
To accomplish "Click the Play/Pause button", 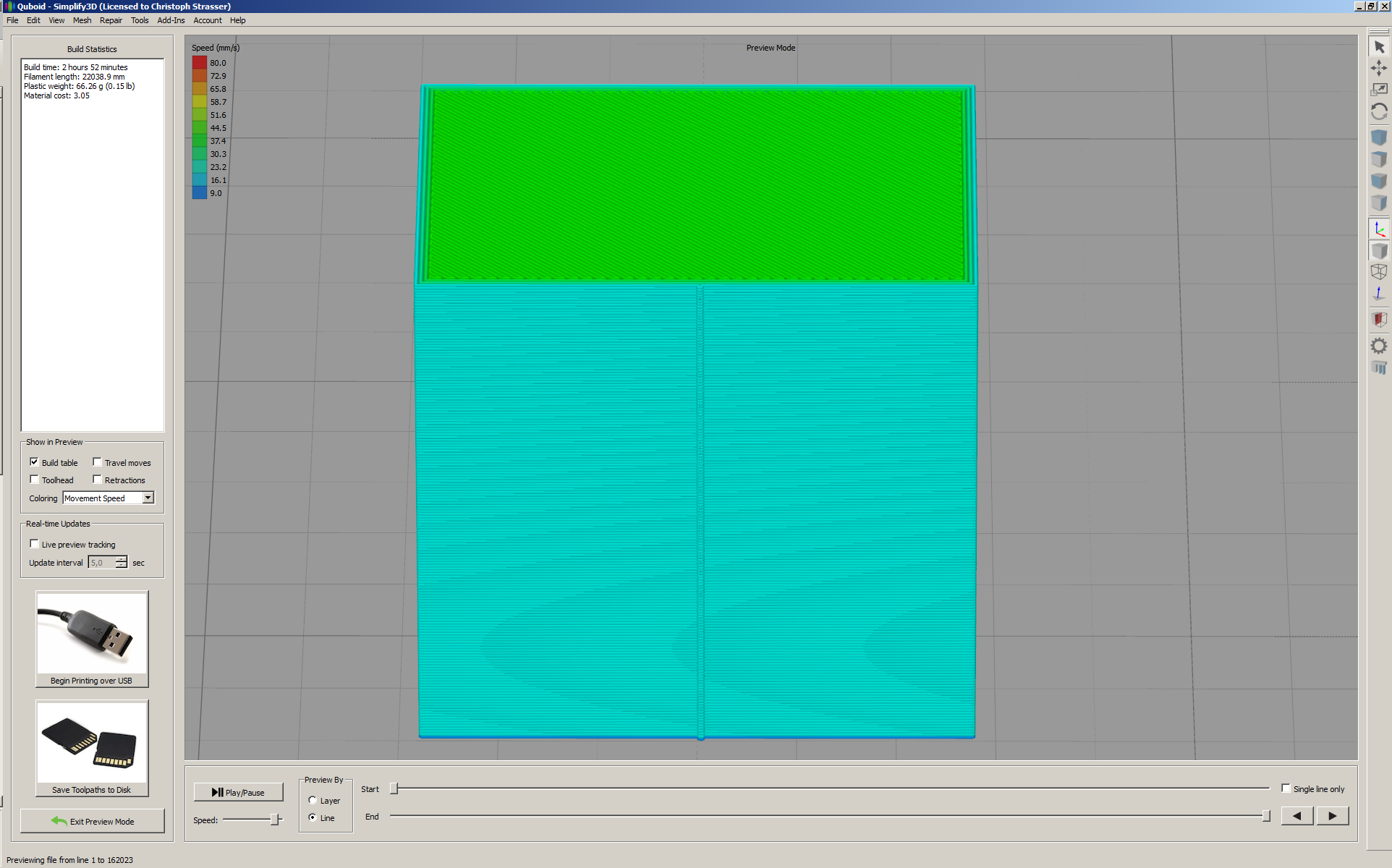I will click(x=238, y=792).
